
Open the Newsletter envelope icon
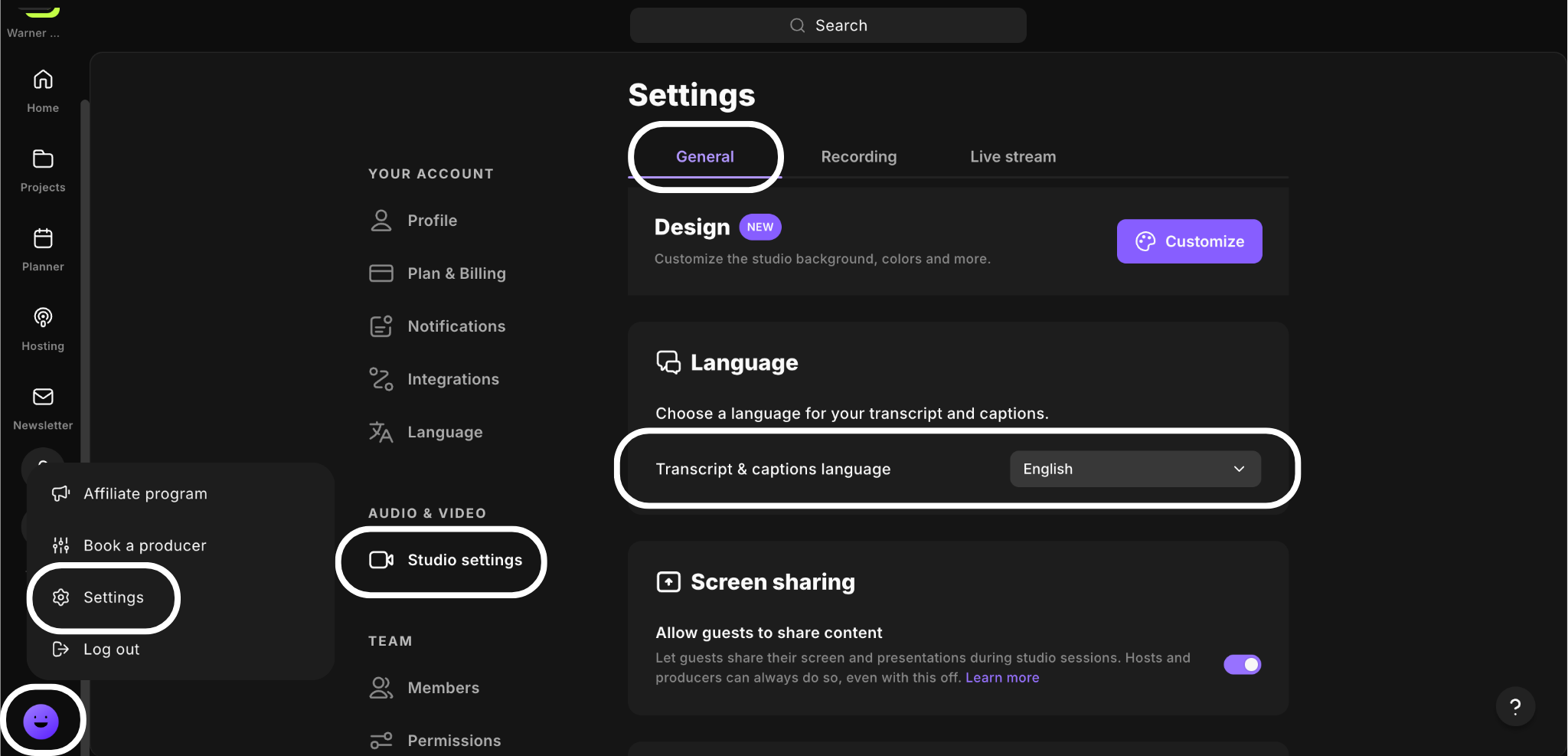pos(43,397)
